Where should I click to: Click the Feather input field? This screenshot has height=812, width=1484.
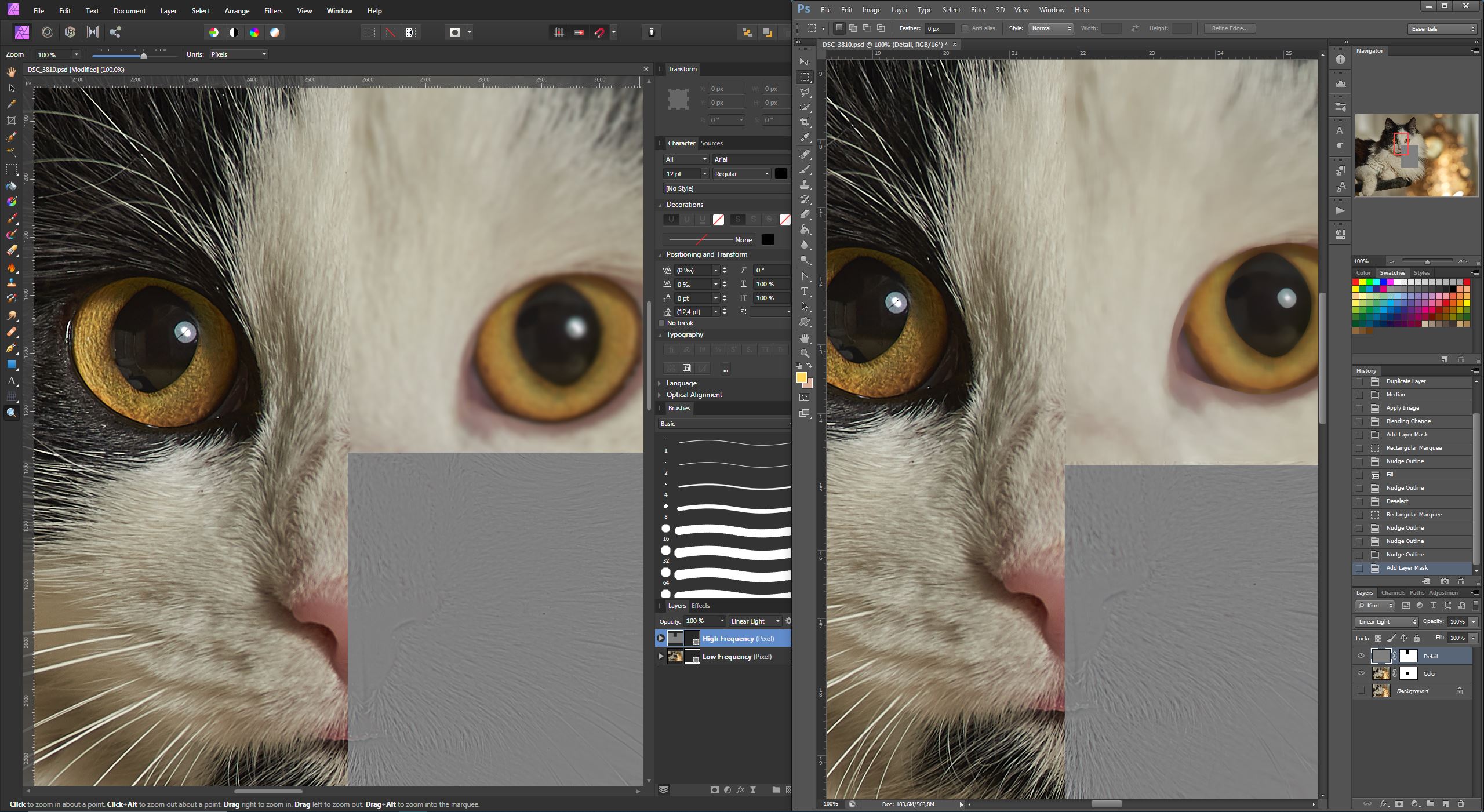pyautogui.click(x=939, y=28)
